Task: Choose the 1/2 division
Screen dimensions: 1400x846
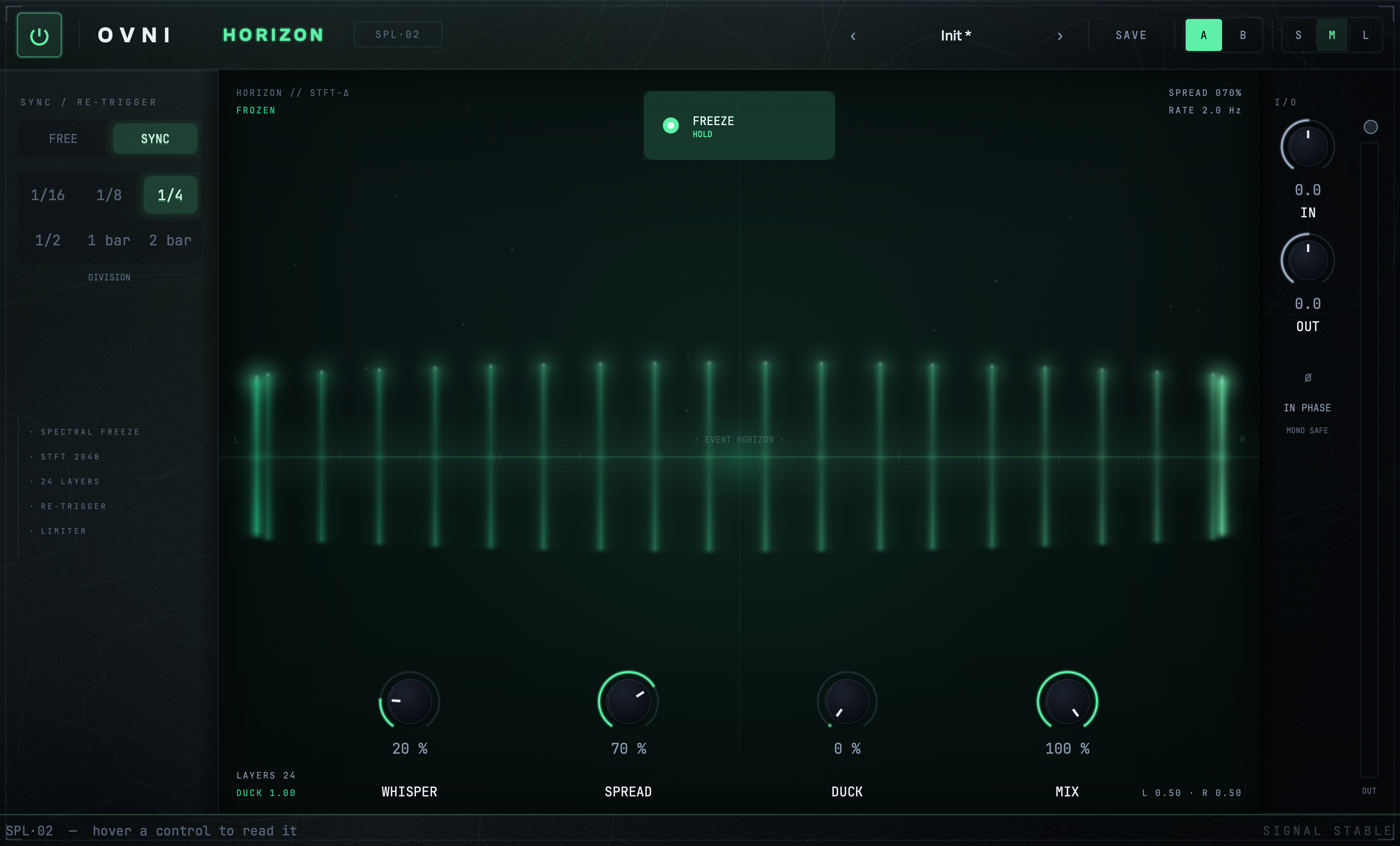Action: click(48, 240)
